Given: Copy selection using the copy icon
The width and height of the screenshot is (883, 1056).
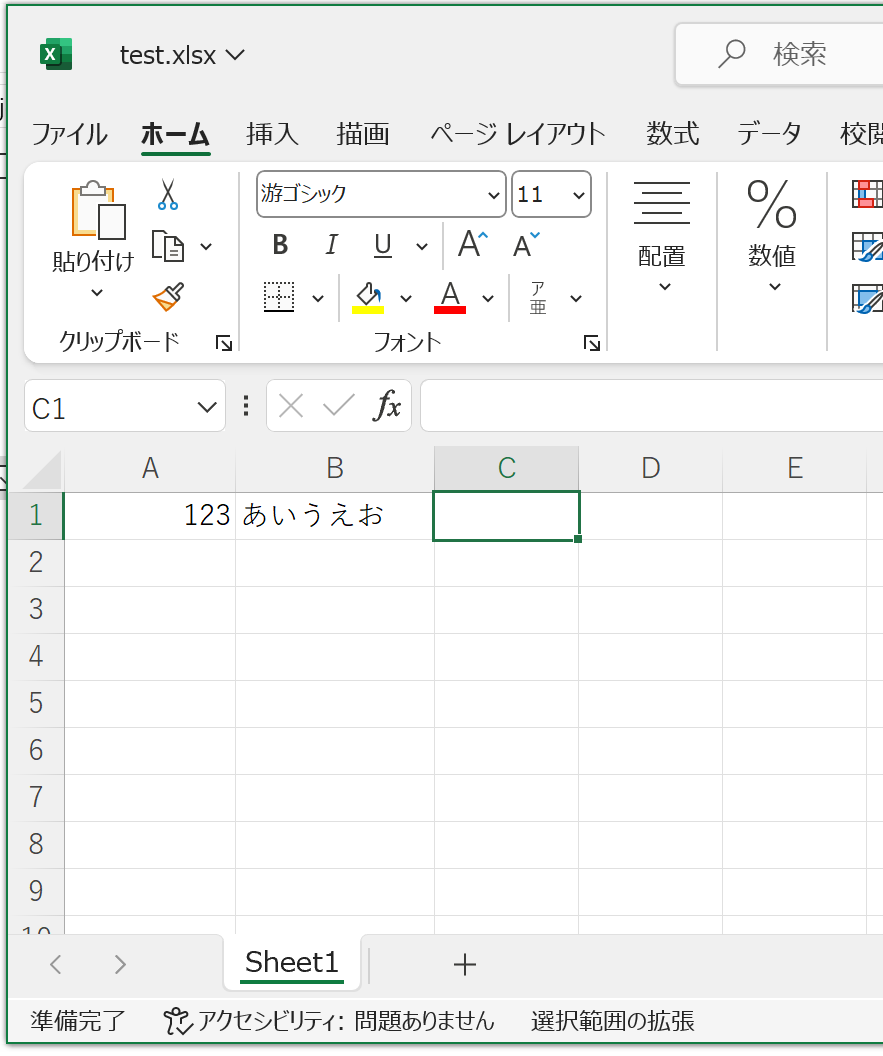Looking at the screenshot, I should tap(168, 246).
